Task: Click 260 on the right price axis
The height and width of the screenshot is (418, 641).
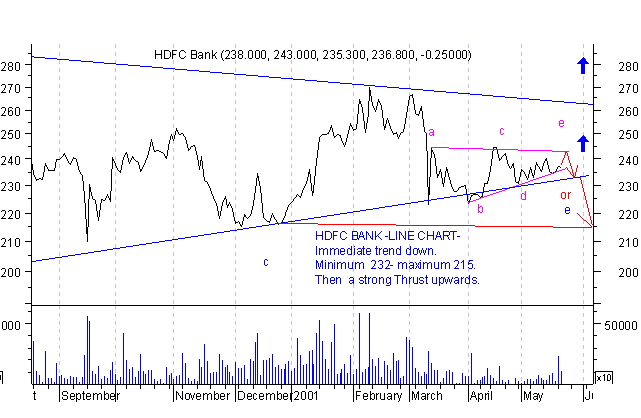Action: 628,112
